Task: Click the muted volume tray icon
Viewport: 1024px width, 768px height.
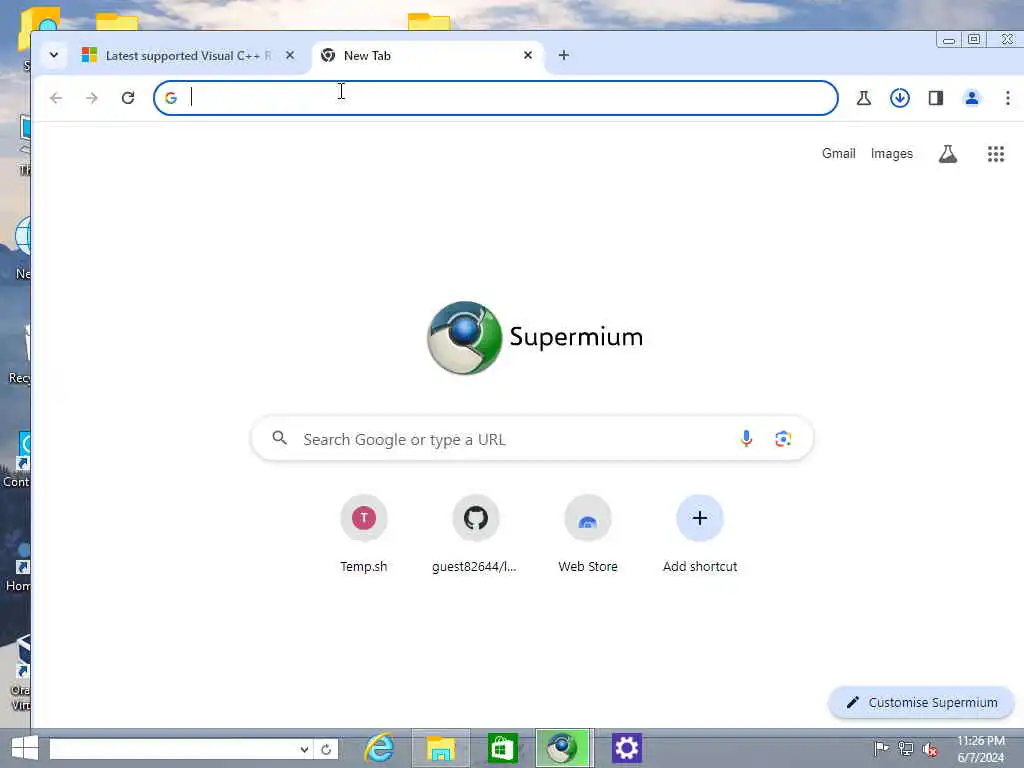Action: pyautogui.click(x=930, y=749)
